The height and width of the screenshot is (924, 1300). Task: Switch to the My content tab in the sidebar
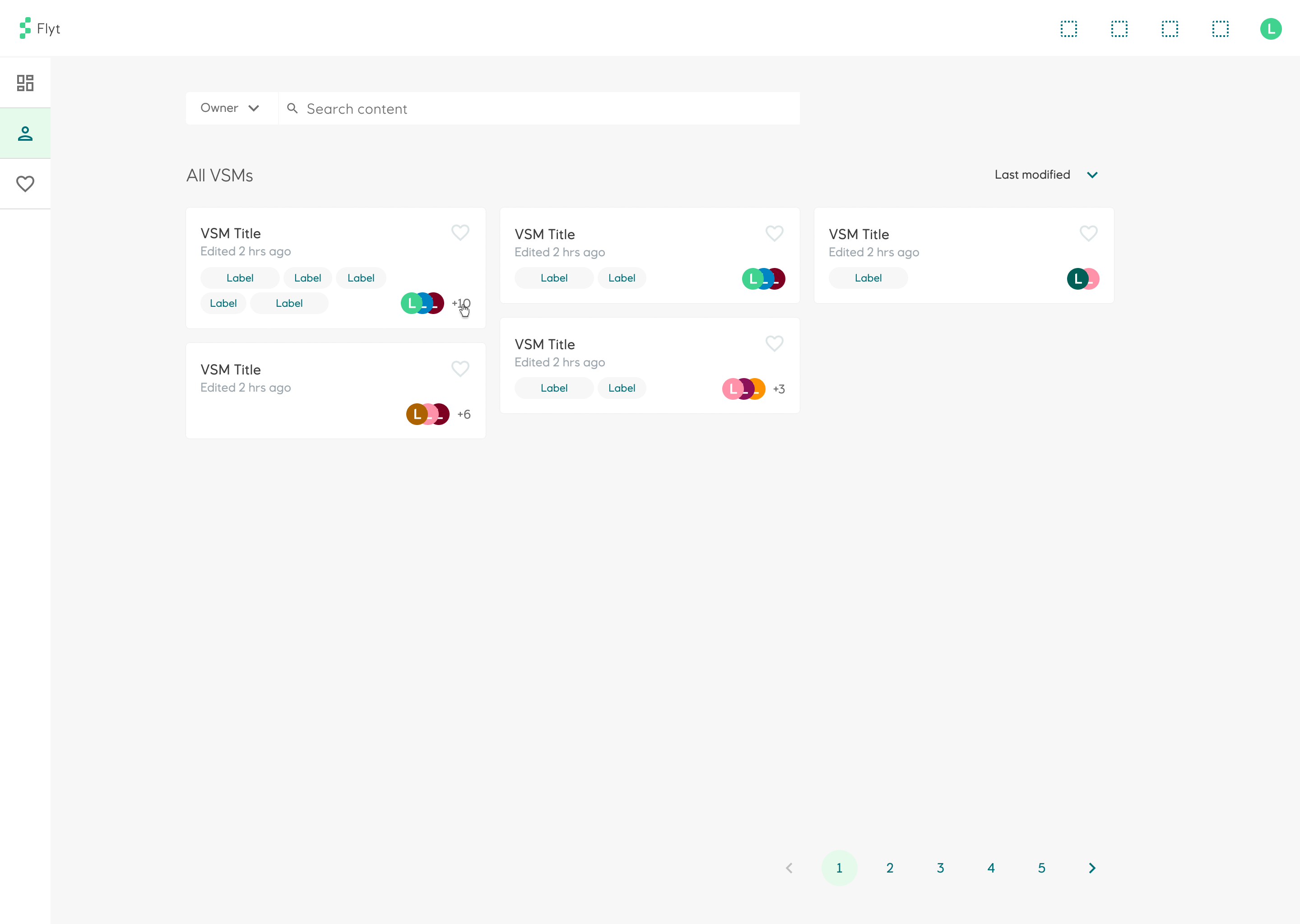[x=25, y=133]
